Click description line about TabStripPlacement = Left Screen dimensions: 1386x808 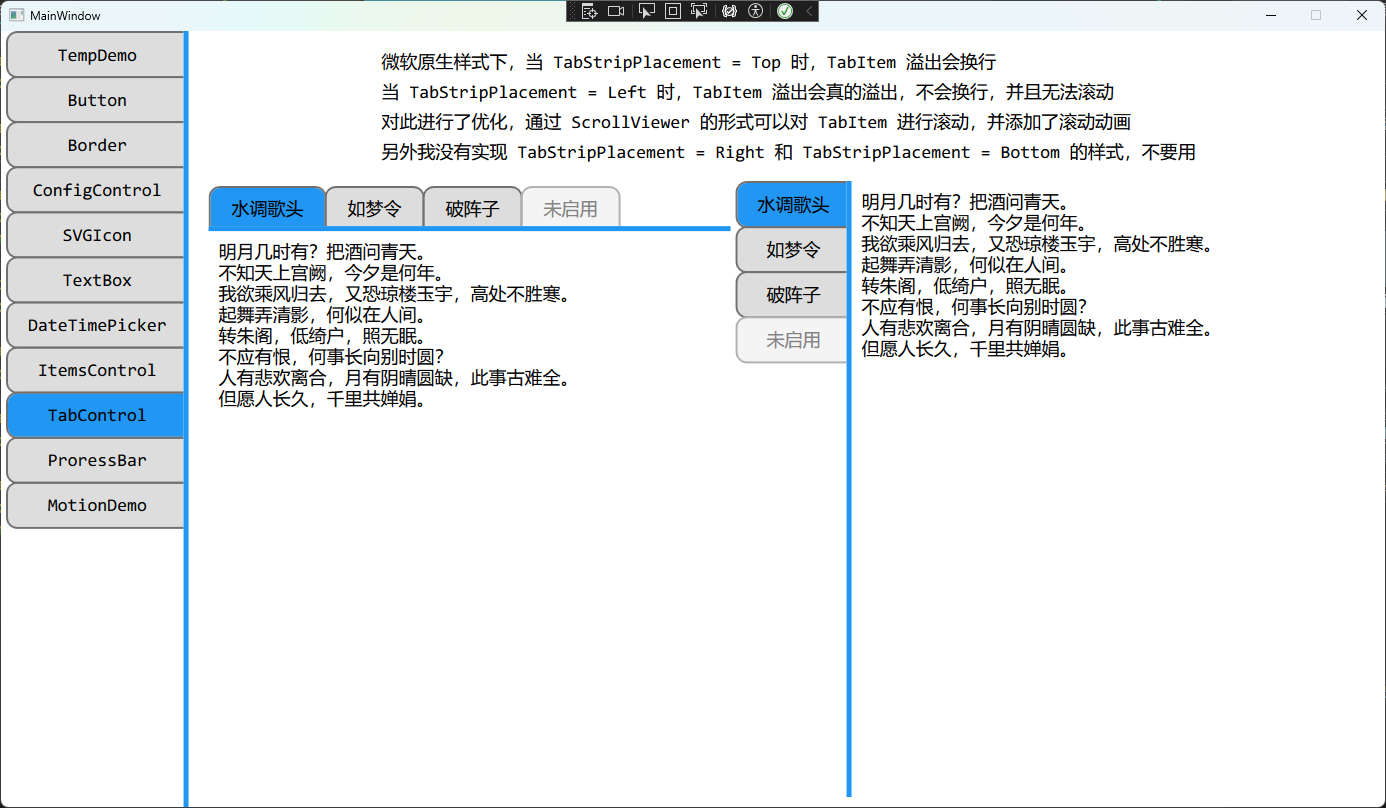(747, 92)
